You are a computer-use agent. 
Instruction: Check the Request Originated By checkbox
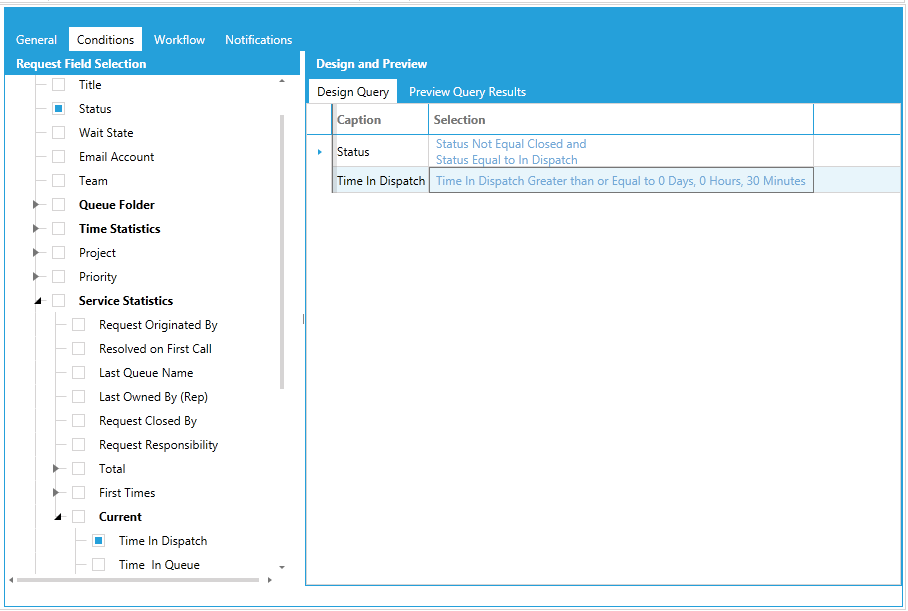(79, 325)
